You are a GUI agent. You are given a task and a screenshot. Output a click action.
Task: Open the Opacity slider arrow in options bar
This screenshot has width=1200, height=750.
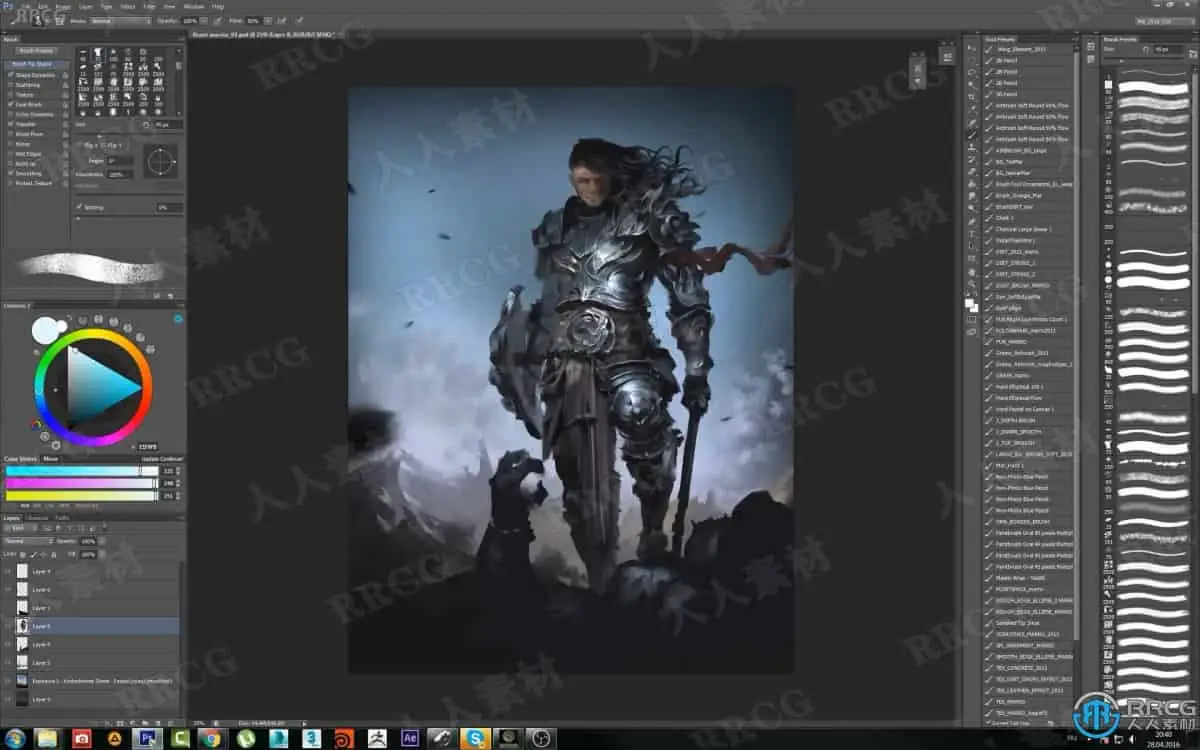(x=204, y=20)
